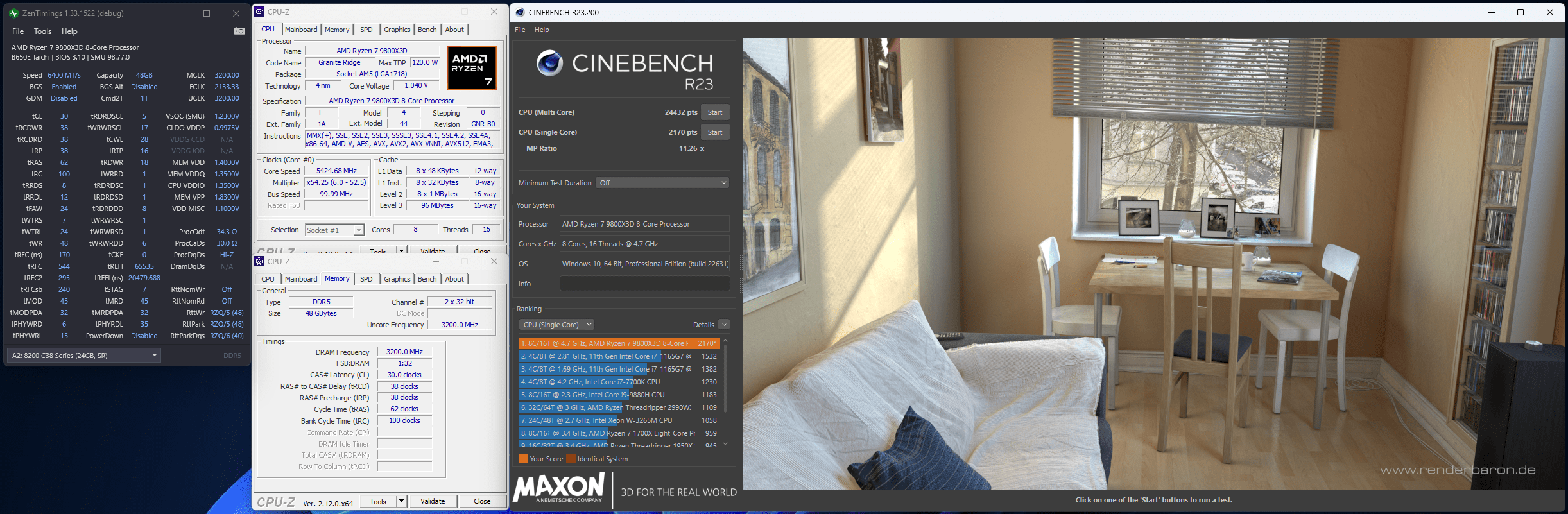Select ranking entry 1 AMD Ryzen 7 9800X3D
Viewport: 1568px width, 514px height.
[x=619, y=343]
